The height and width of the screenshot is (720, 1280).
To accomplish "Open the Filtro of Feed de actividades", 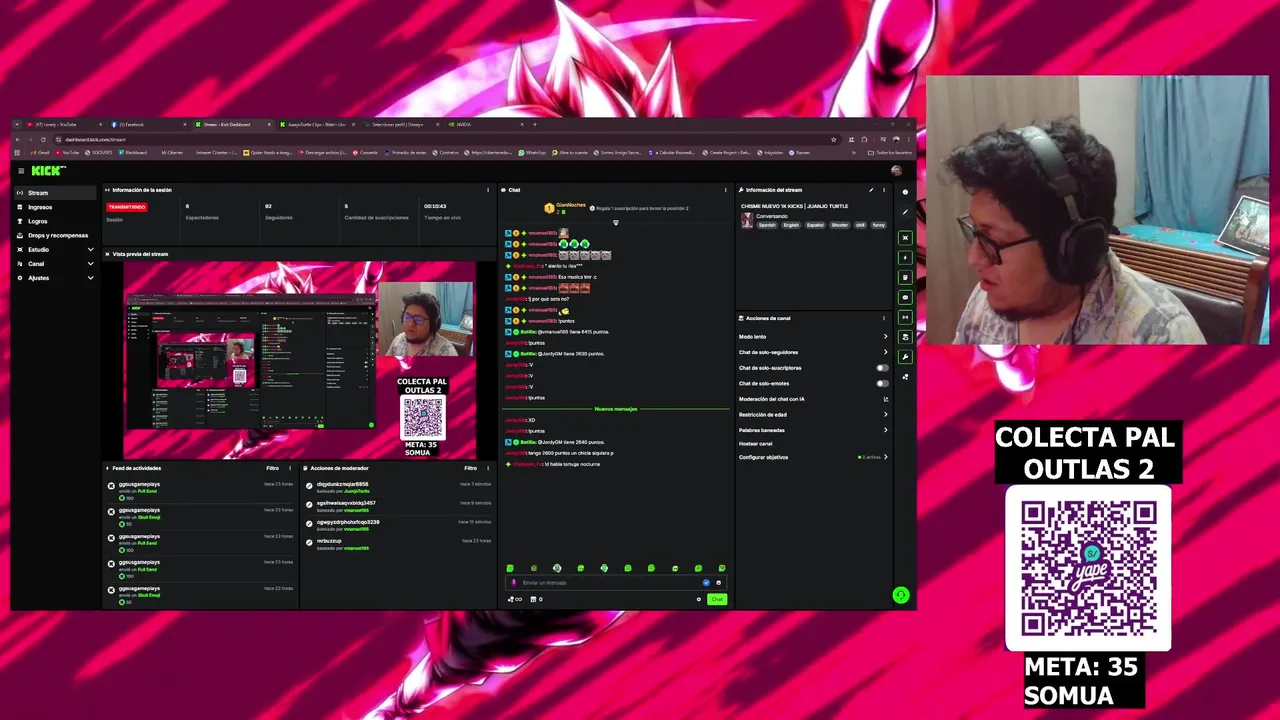I will tap(272, 468).
